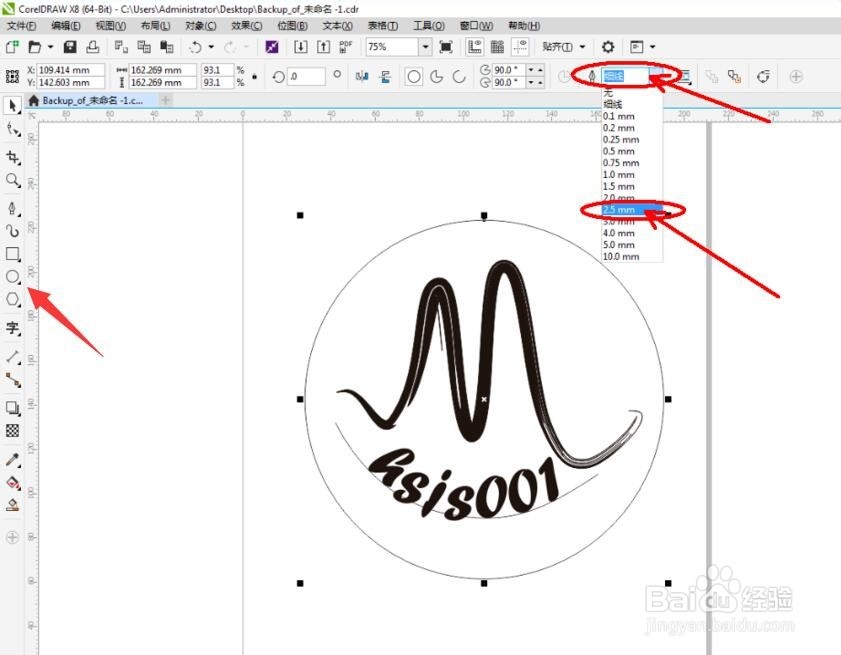Open a file using the folder icon

point(35,47)
